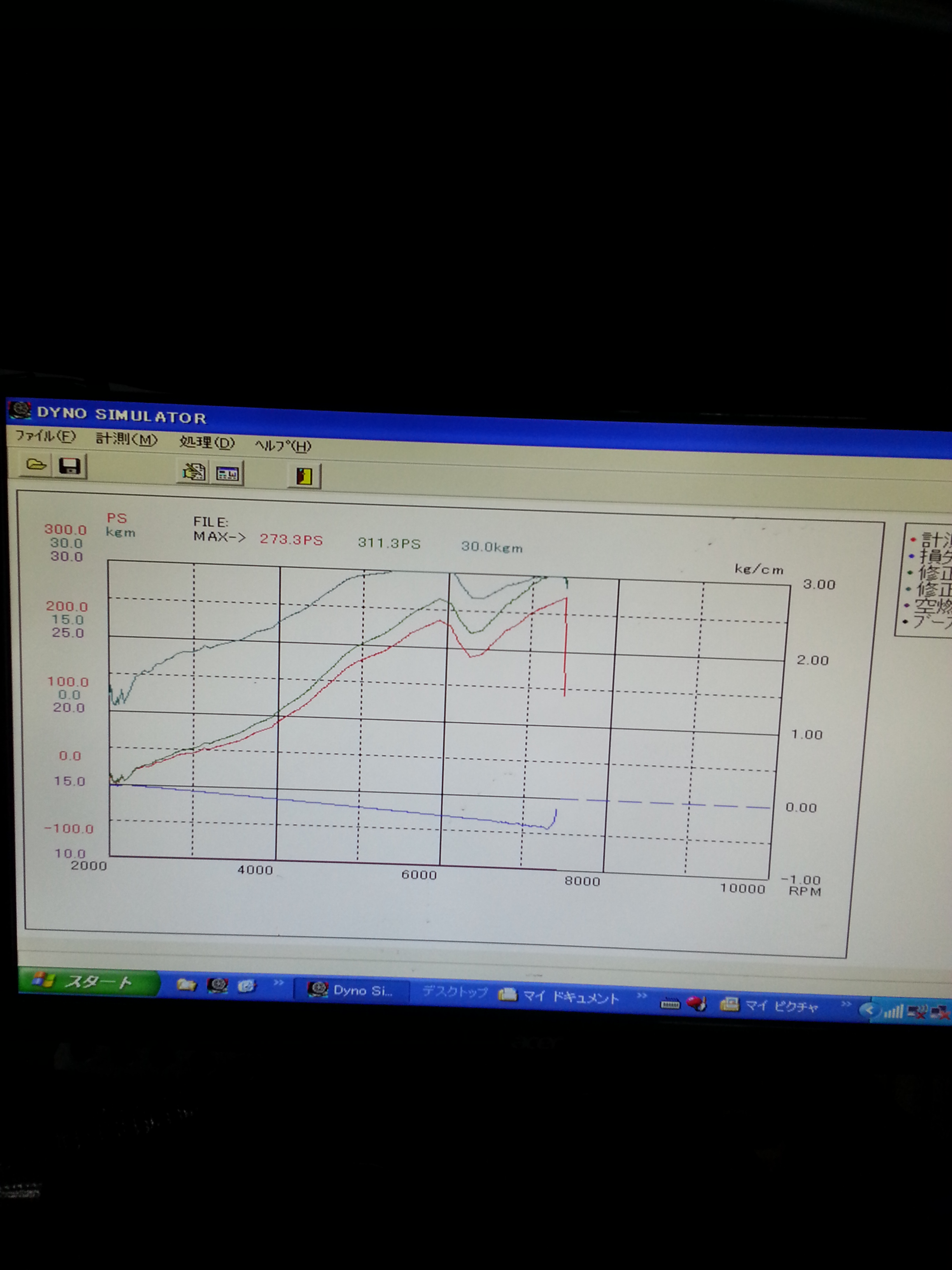Click the folder quick launch icon
This screenshot has width=952, height=1270.
[x=186, y=985]
